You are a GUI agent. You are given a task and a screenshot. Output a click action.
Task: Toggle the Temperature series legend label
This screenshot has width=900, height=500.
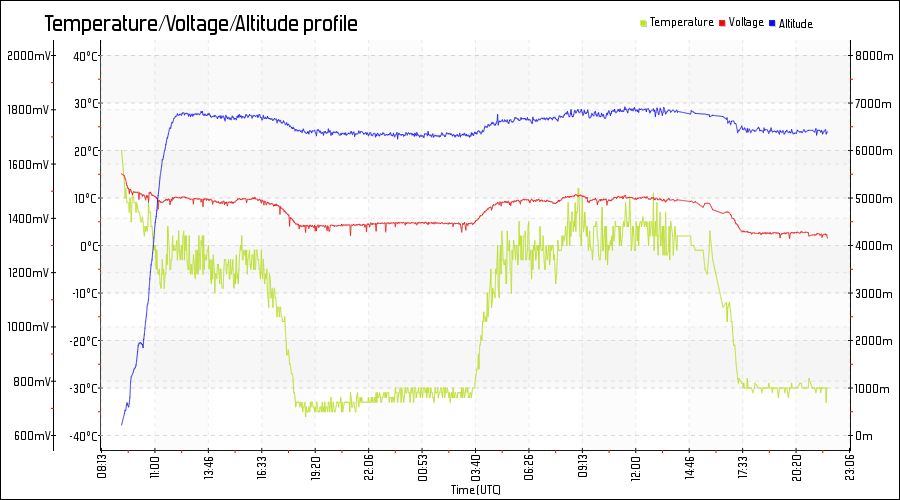tap(682, 22)
